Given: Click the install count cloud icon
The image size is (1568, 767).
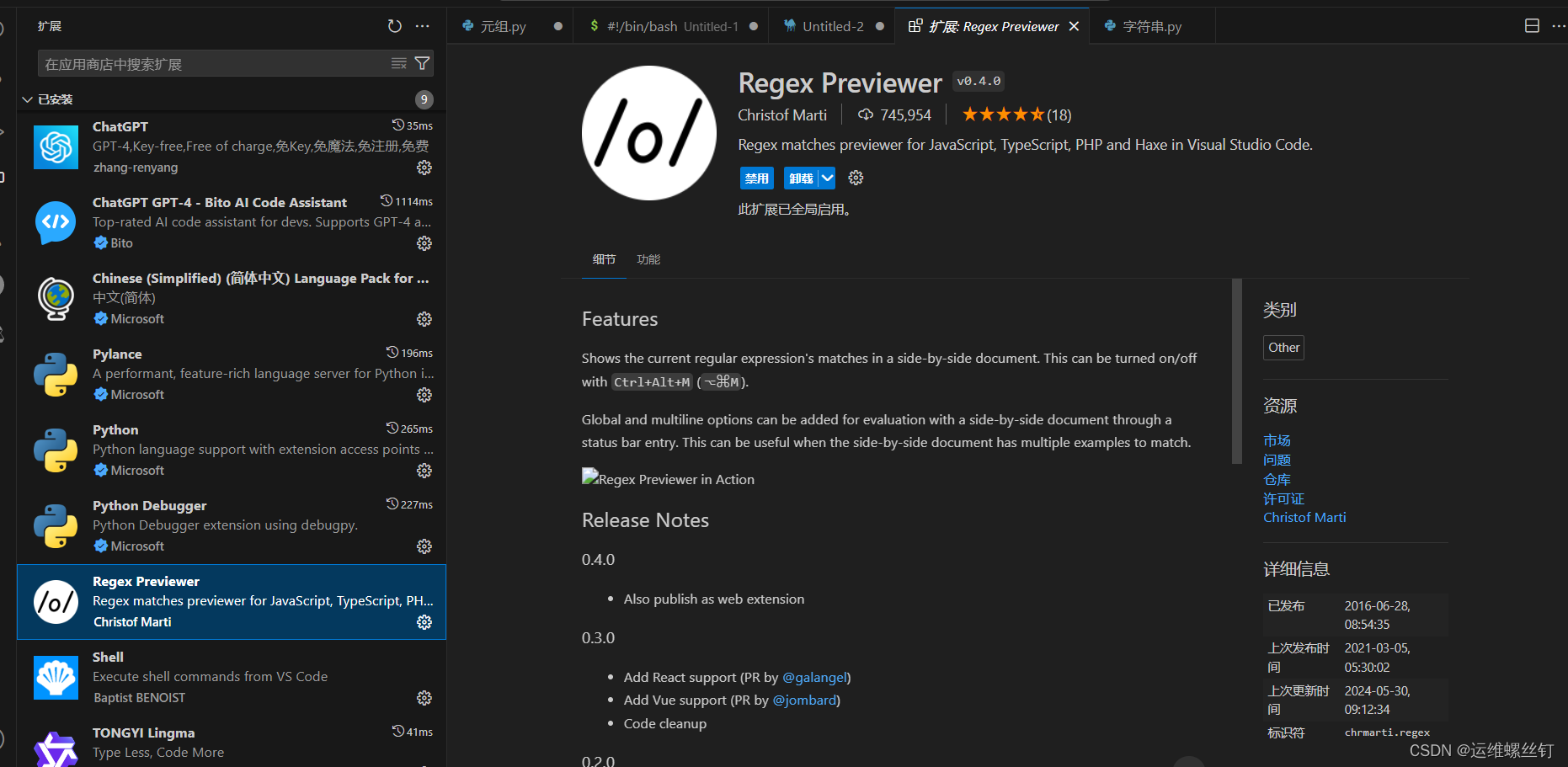Looking at the screenshot, I should (865, 115).
